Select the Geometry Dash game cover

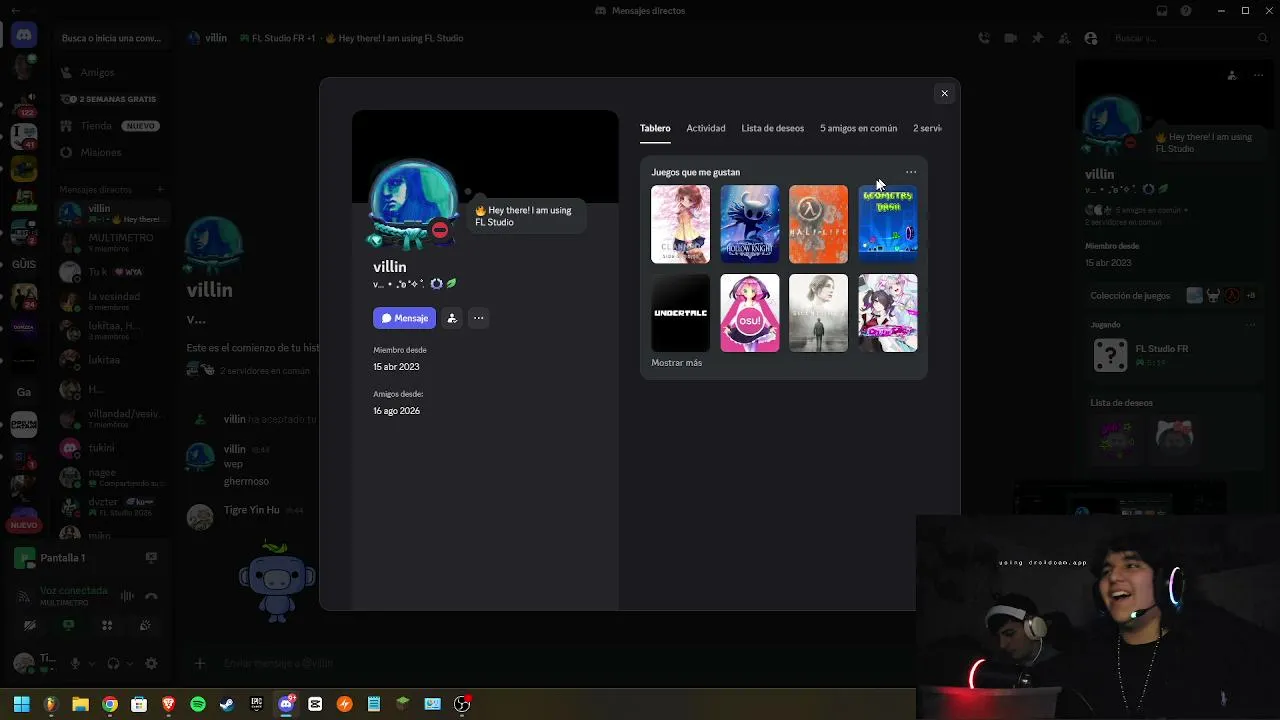coord(887,224)
